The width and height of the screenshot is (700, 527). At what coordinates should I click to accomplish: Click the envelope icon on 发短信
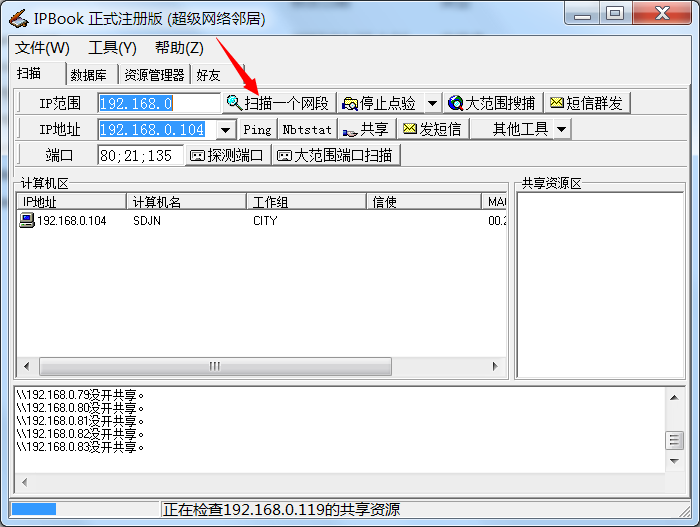pyautogui.click(x=410, y=129)
